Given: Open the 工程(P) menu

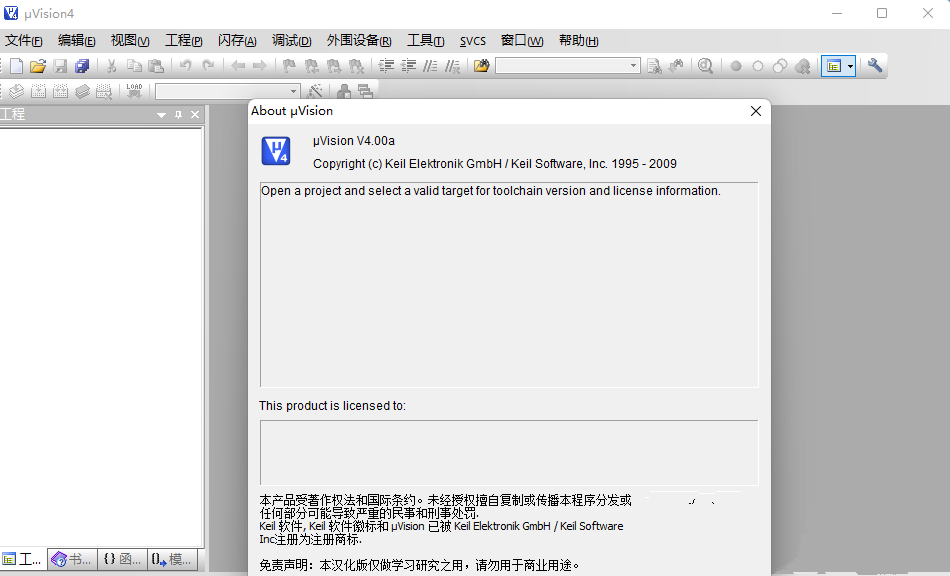Looking at the screenshot, I should pos(184,41).
